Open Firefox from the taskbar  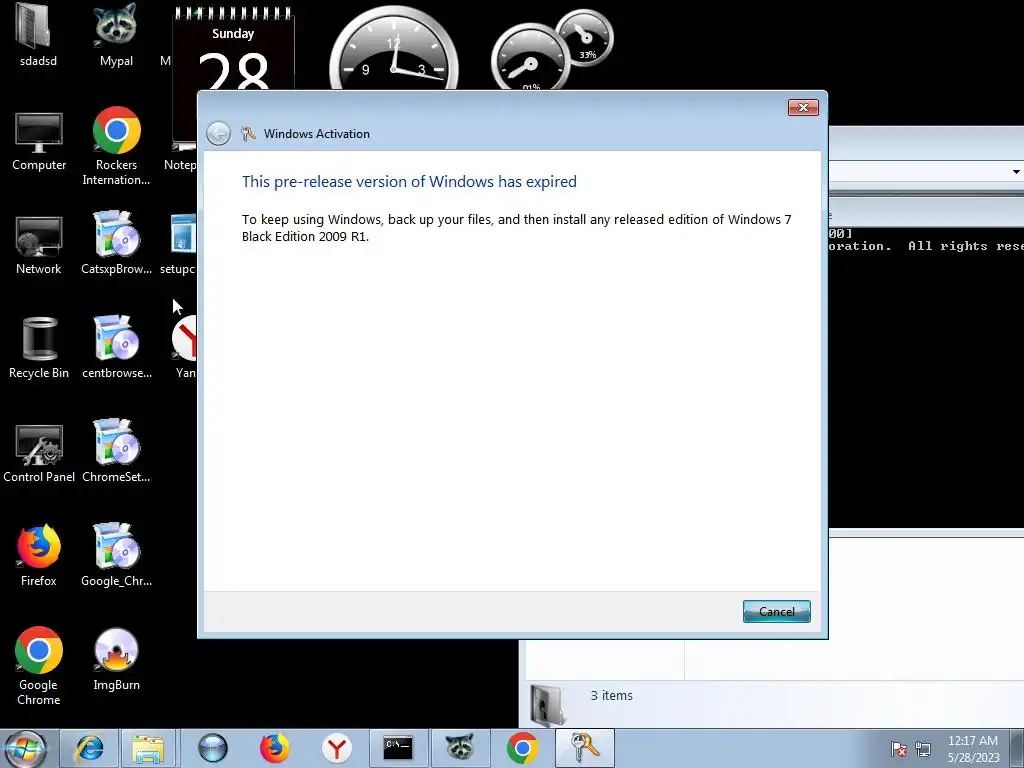click(x=274, y=748)
